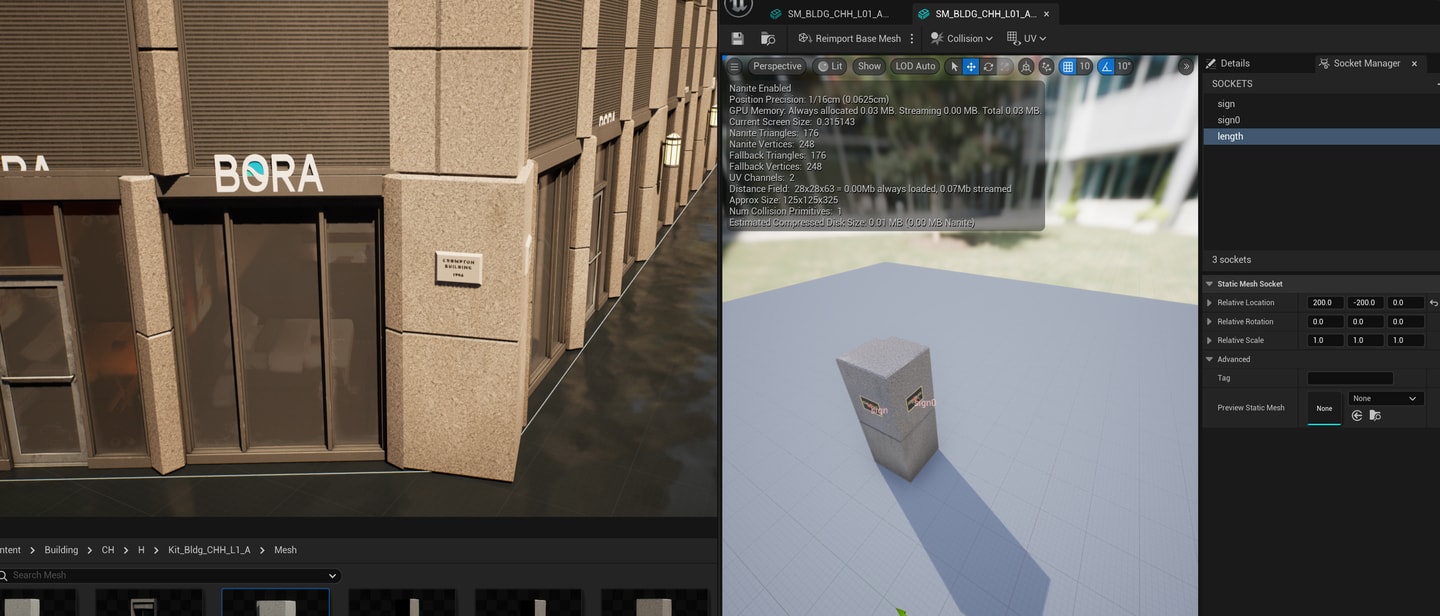Collapse the Advanced section

point(1209,359)
